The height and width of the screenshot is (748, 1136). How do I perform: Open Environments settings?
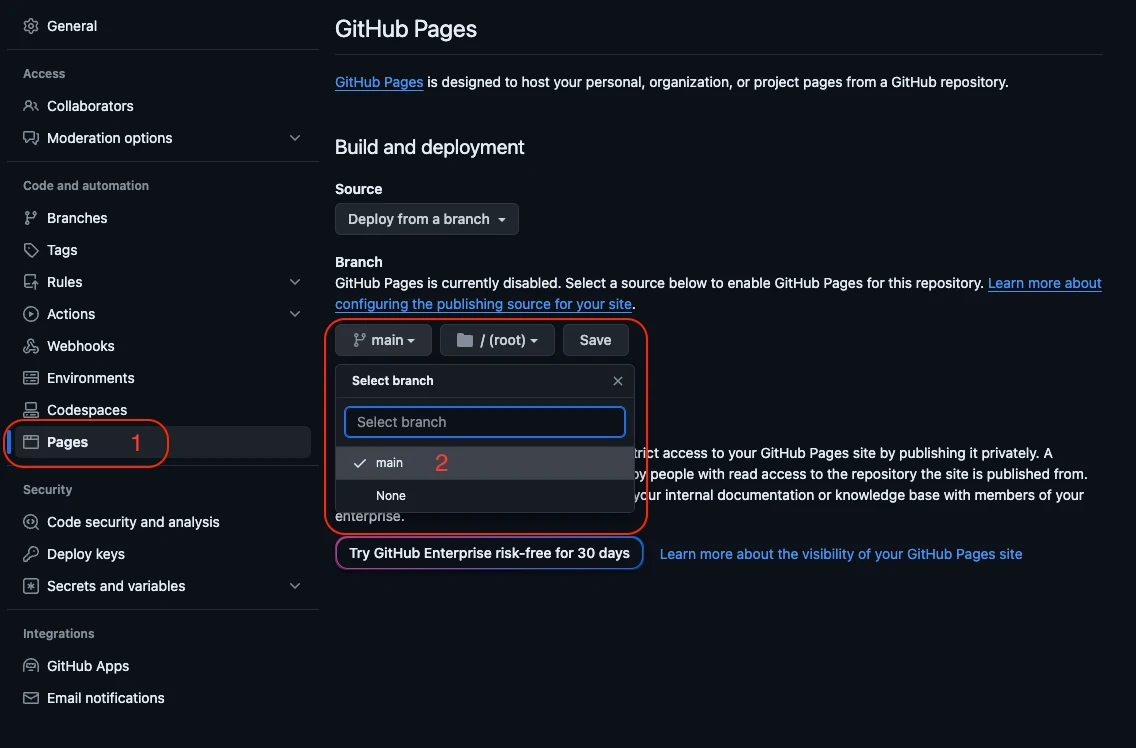[x=91, y=378]
